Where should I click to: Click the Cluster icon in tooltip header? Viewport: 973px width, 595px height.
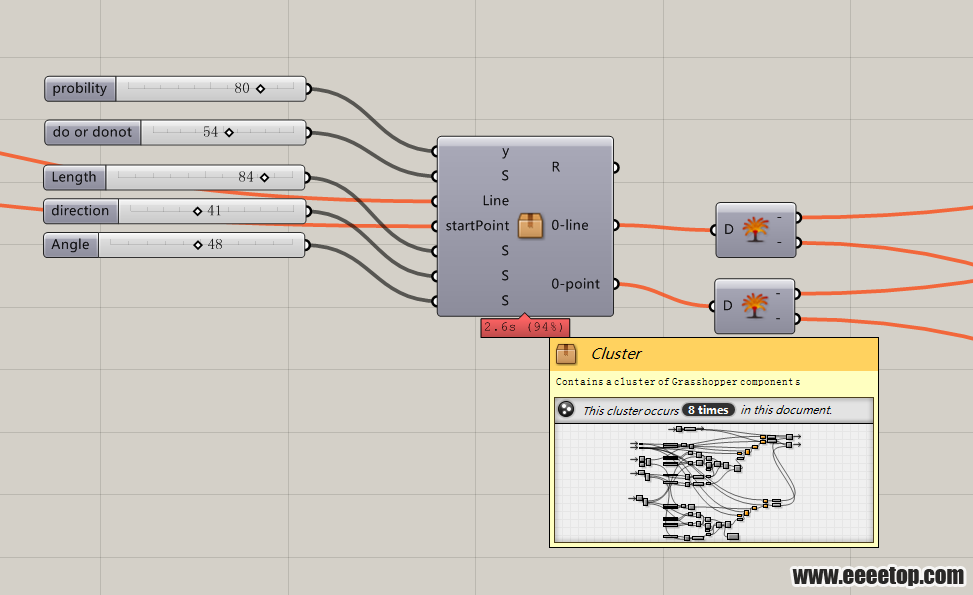566,354
